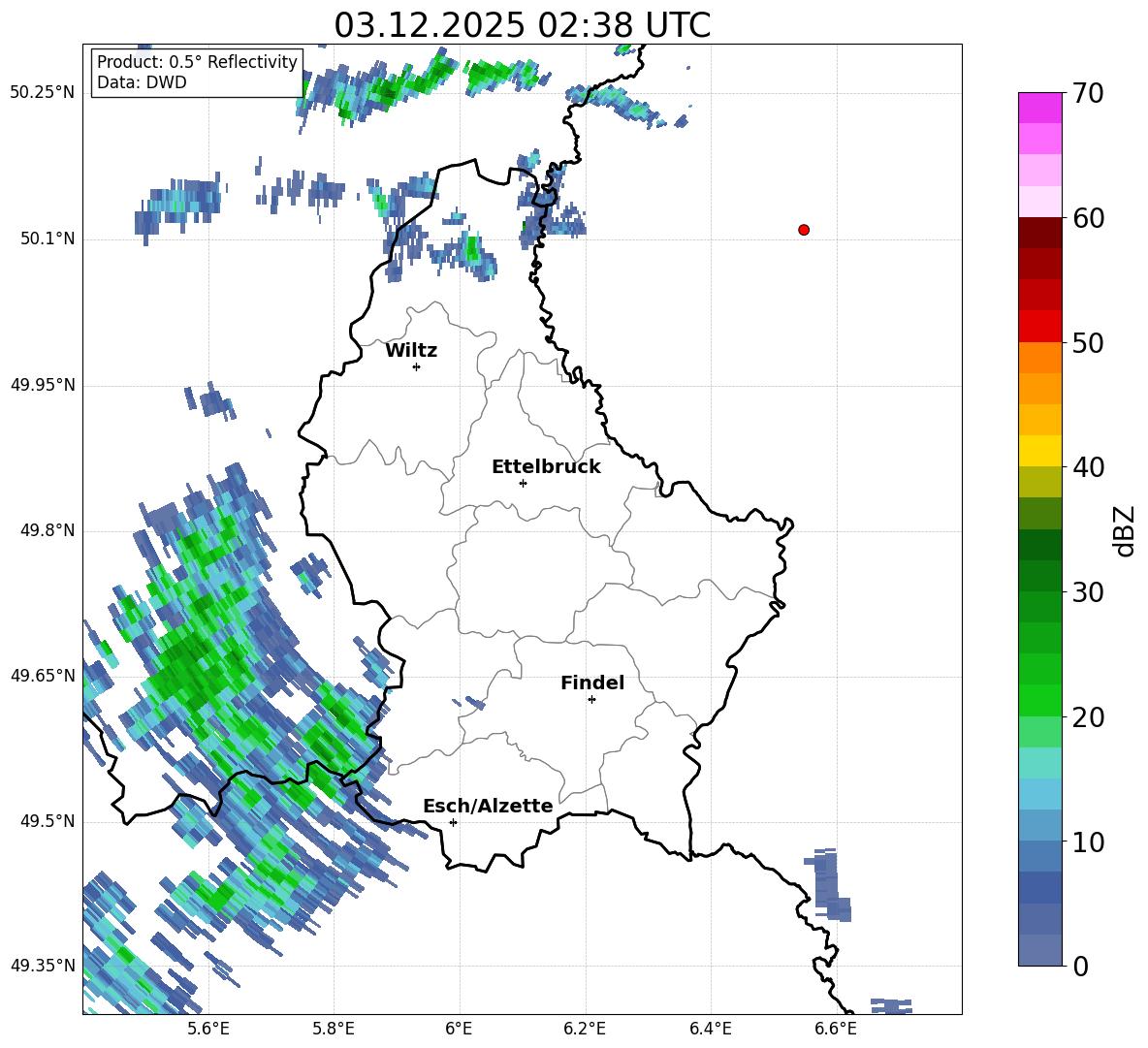
Task: Click the 50.1°N latitude label
Action: click(x=48, y=238)
